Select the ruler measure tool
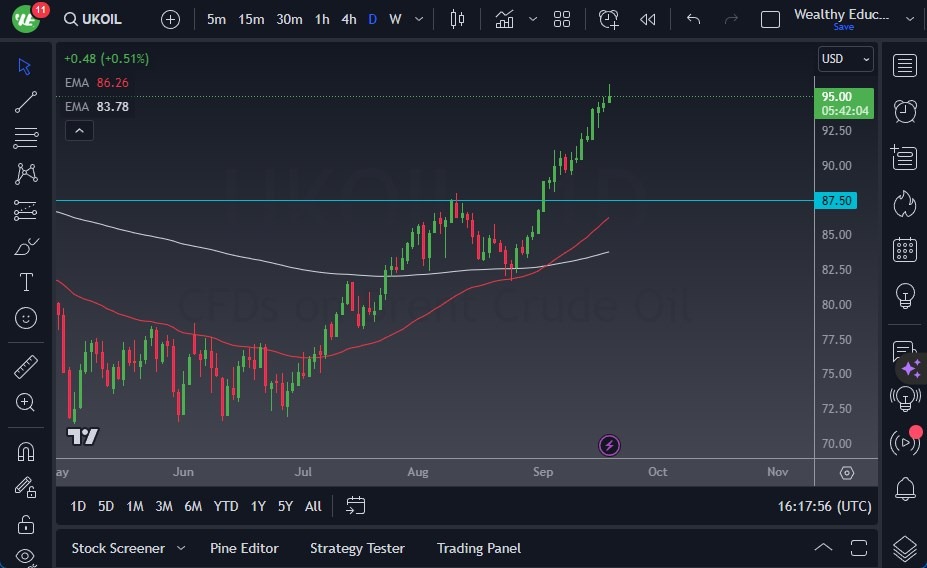This screenshot has height=568, width=927. click(x=26, y=367)
